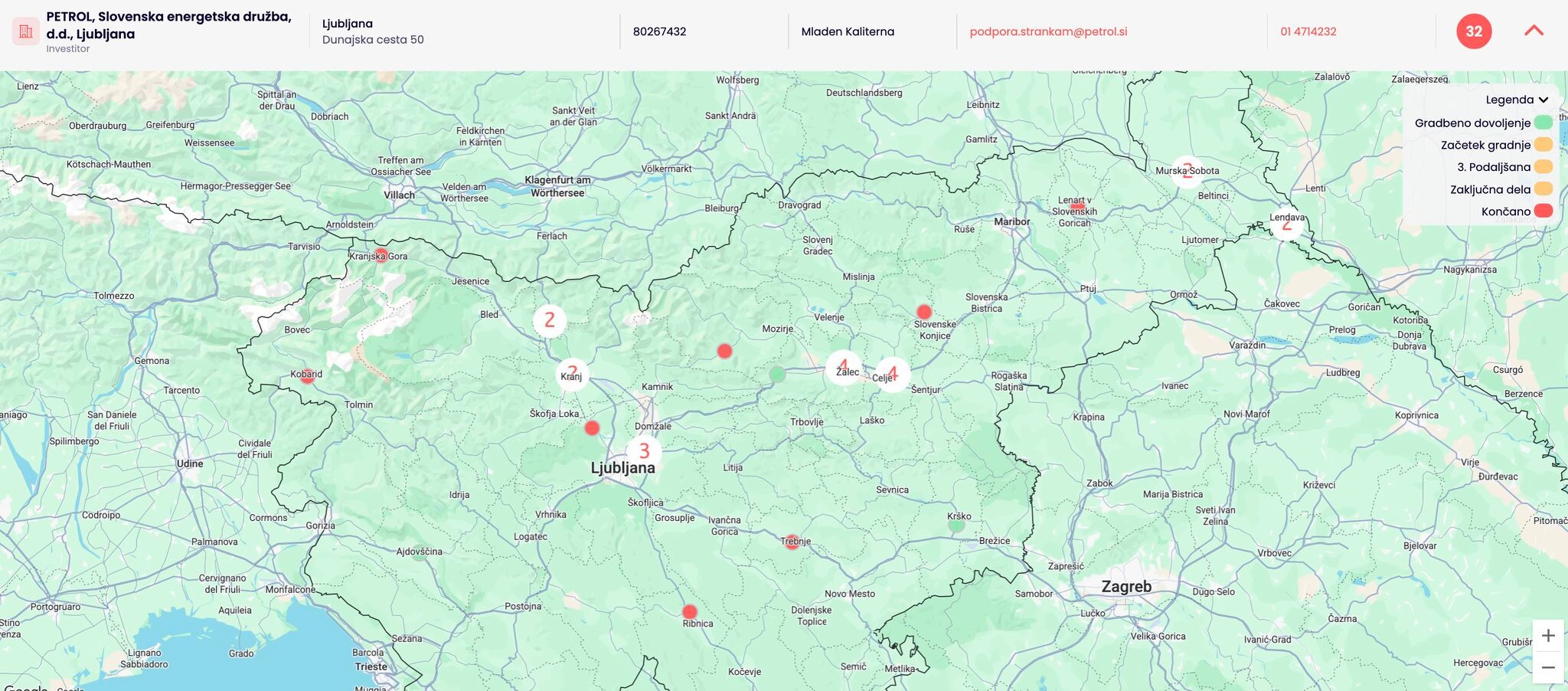Image resolution: width=1568 pixels, height=691 pixels.
Task: Open the cluster marker 4 at Celje
Action: click(x=893, y=375)
